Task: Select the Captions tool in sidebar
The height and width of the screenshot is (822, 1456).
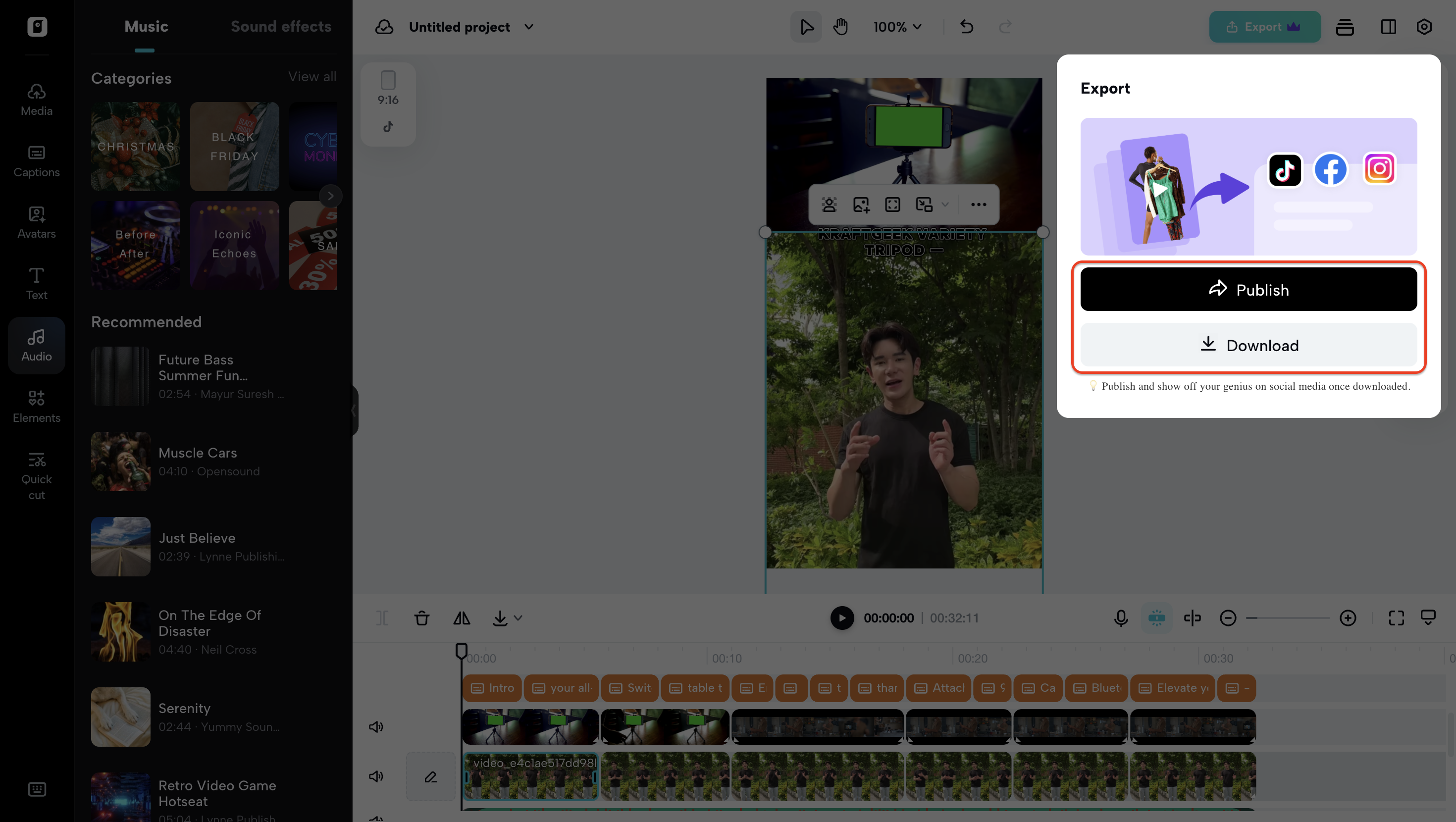Action: click(x=36, y=161)
